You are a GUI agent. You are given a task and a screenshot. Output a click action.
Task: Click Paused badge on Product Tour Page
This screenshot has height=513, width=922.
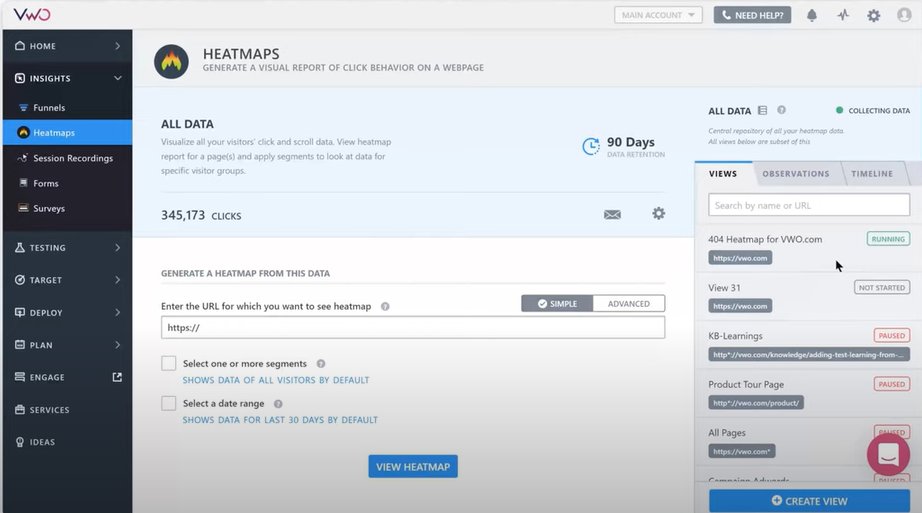tap(891, 384)
